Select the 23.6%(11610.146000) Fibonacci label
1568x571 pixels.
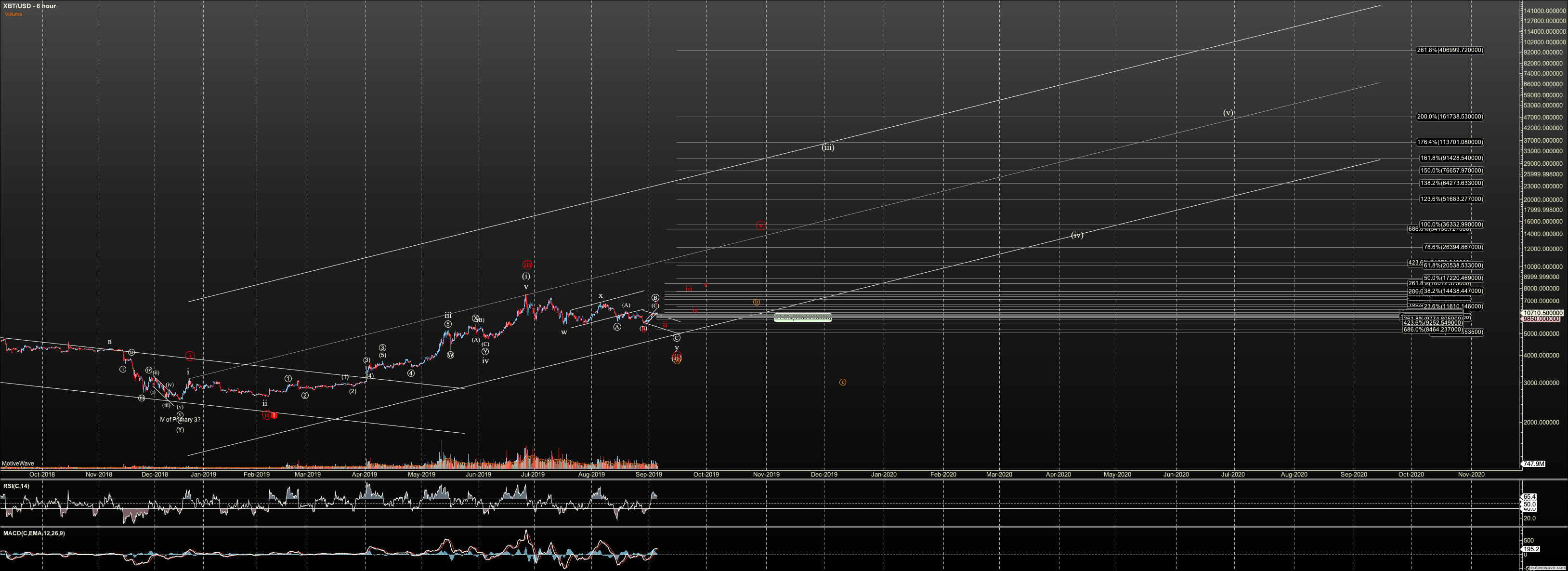pyautogui.click(x=1453, y=307)
